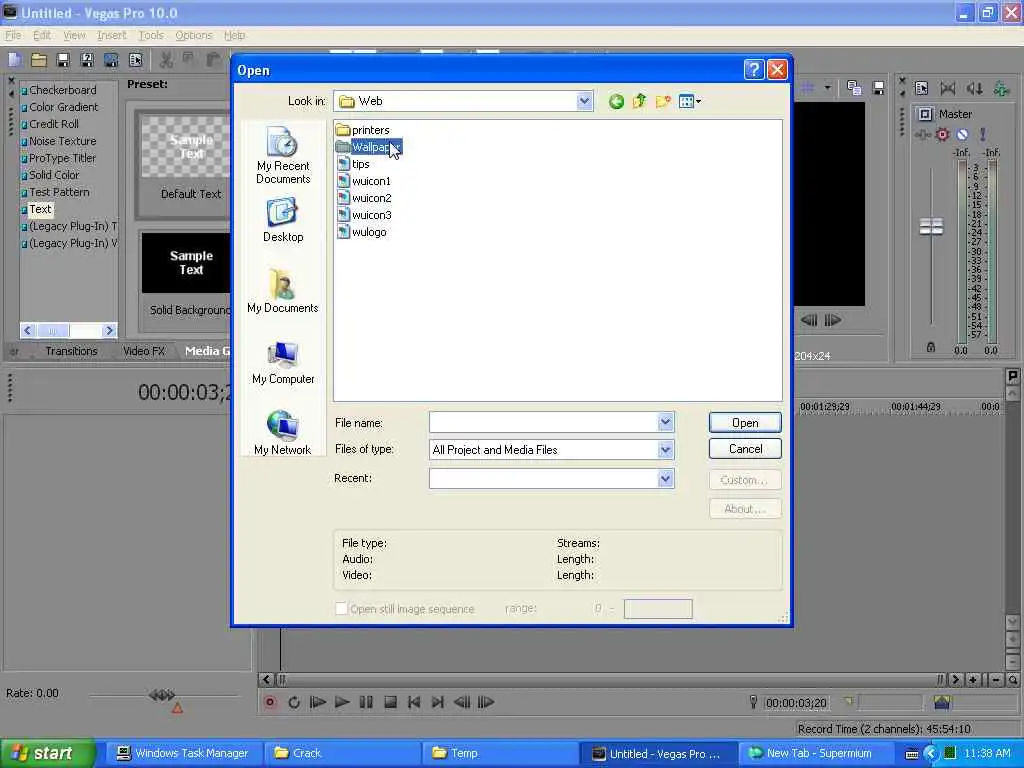The height and width of the screenshot is (768, 1024).
Task: Click the project Properties icon in Vegas toolbar
Action: tap(135, 60)
